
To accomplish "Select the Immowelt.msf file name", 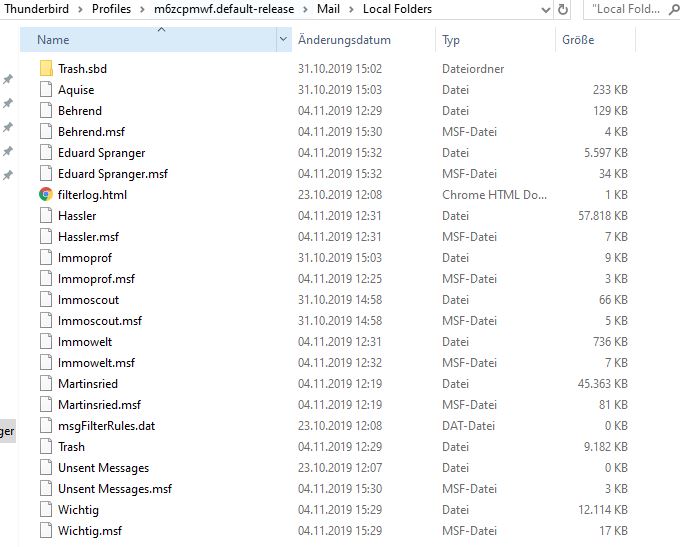I will (96, 363).
